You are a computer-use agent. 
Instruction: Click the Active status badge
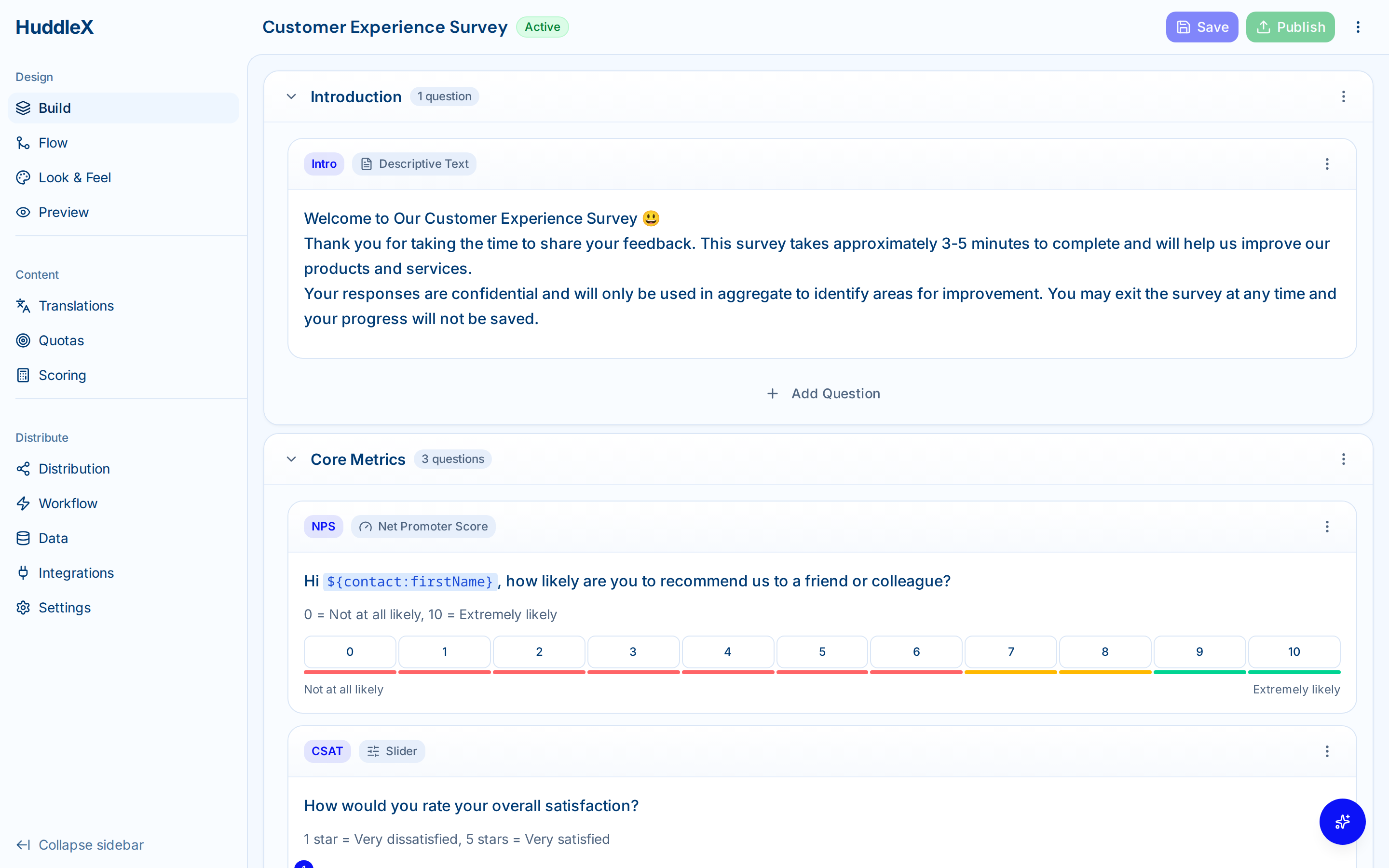click(542, 27)
